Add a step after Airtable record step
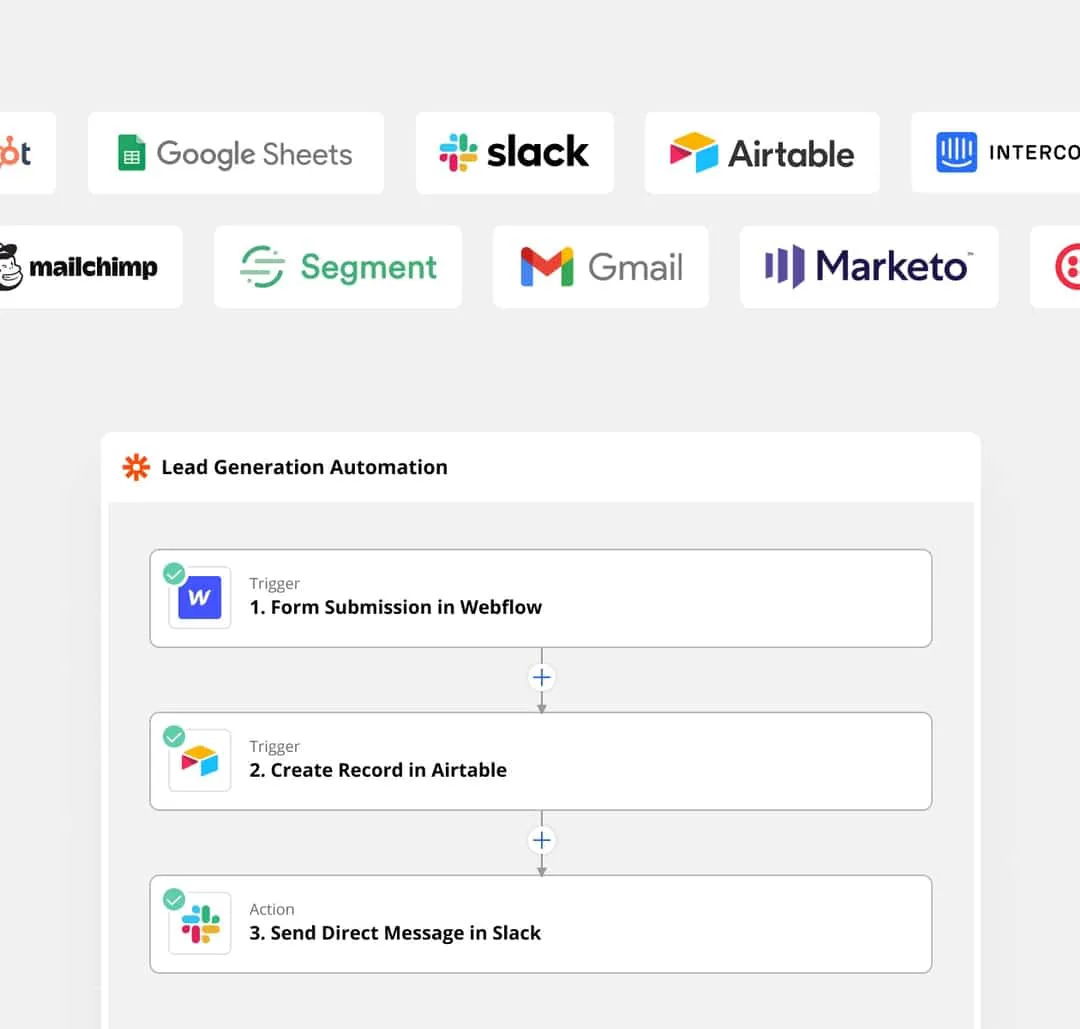Image resolution: width=1080 pixels, height=1029 pixels. 541,840
